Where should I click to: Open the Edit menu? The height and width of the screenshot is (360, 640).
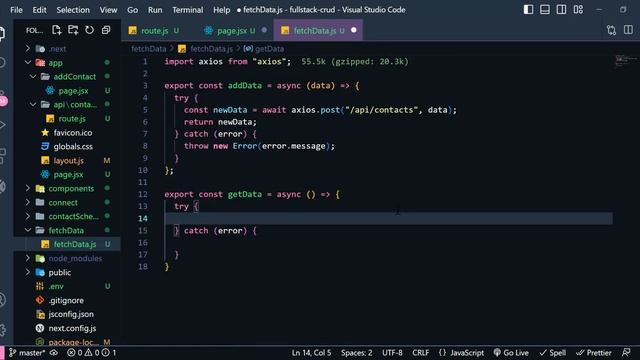coord(39,10)
